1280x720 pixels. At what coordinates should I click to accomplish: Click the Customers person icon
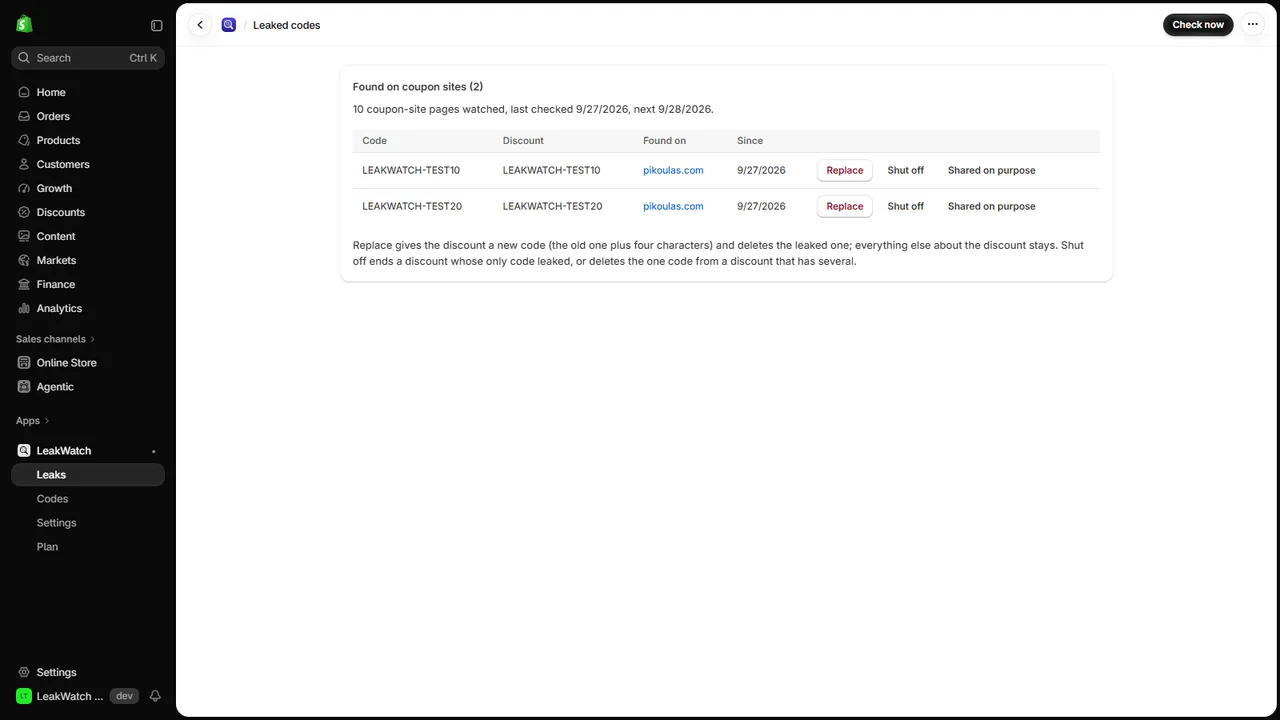tap(24, 164)
